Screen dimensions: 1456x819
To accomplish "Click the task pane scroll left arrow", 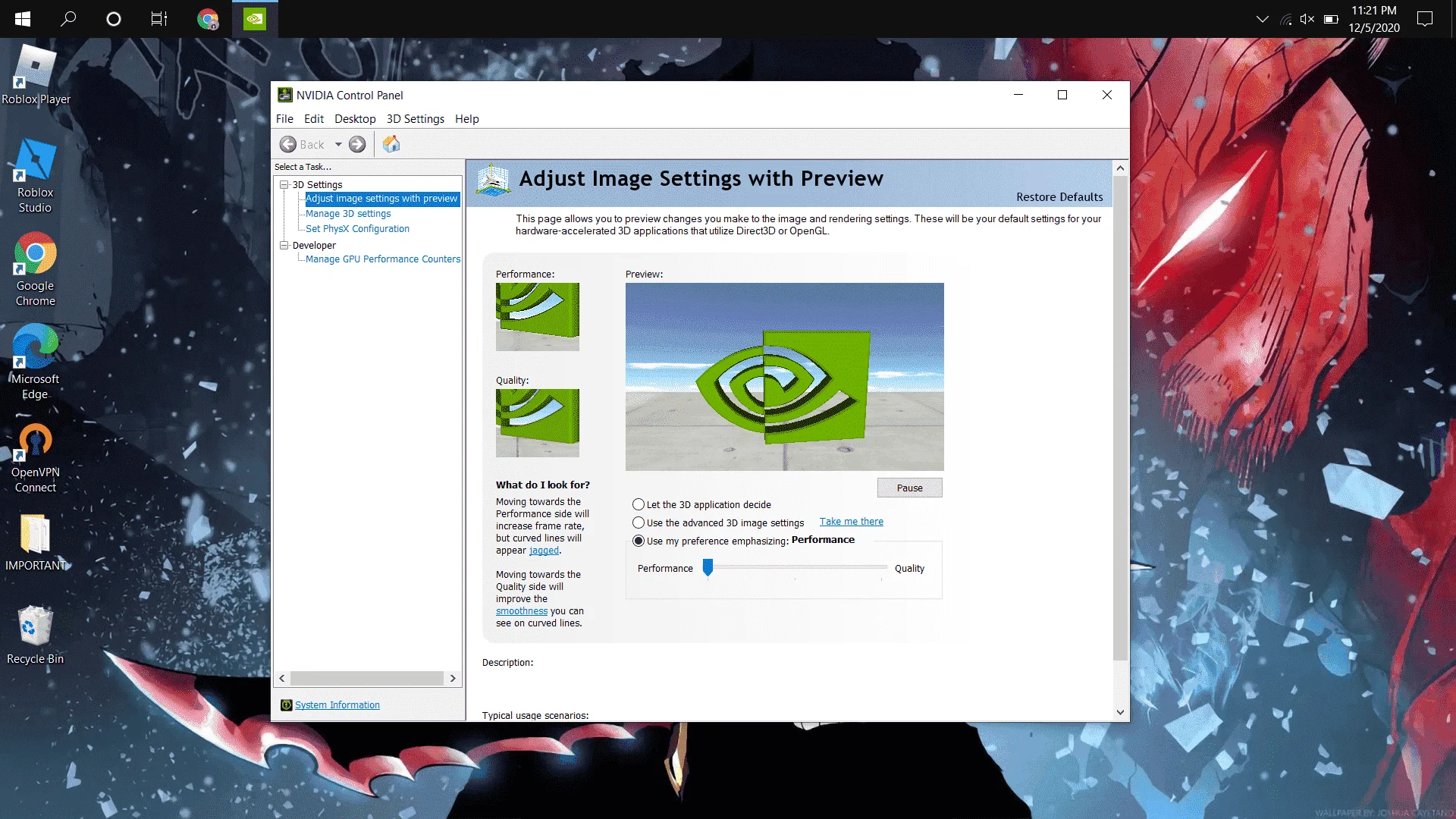I will [x=282, y=679].
